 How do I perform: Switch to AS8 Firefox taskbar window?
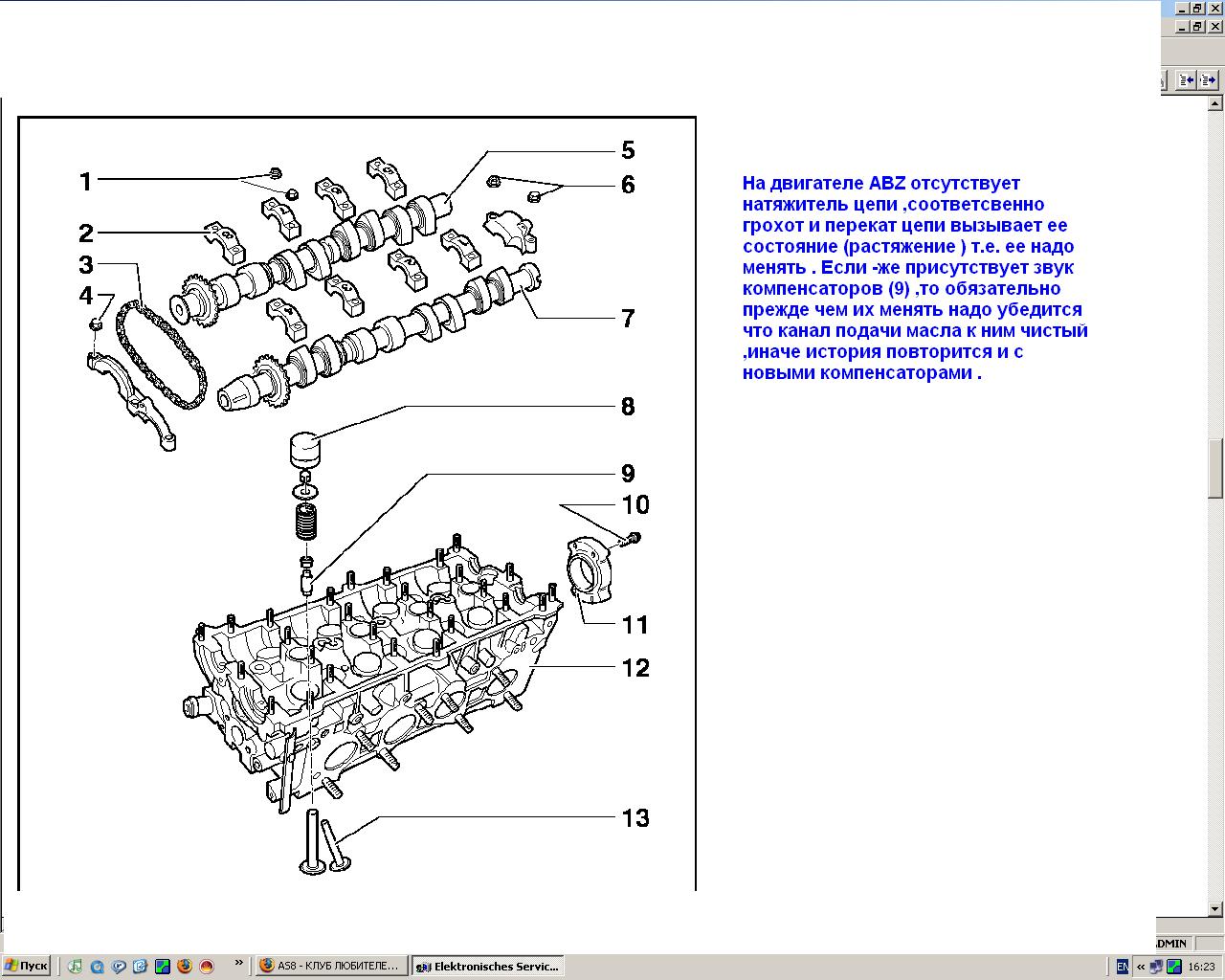(x=331, y=967)
